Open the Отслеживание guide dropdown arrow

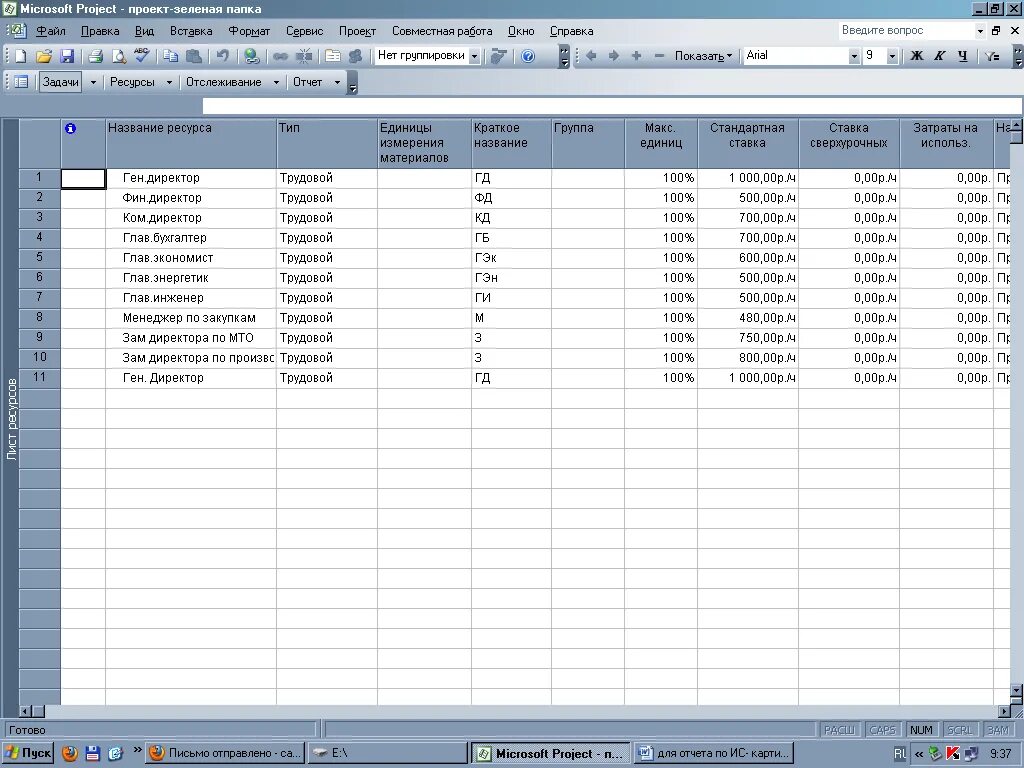276,82
